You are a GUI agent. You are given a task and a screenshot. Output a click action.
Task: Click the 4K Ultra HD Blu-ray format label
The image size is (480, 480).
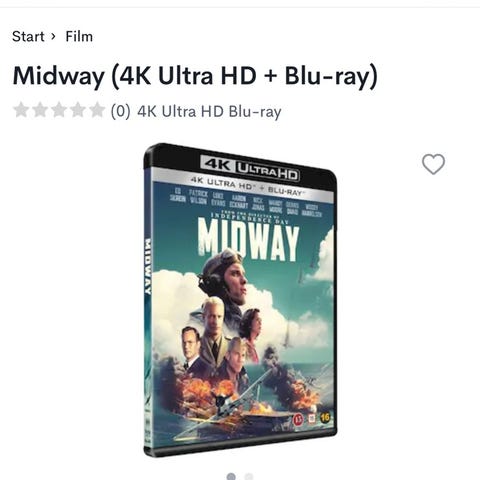(209, 111)
